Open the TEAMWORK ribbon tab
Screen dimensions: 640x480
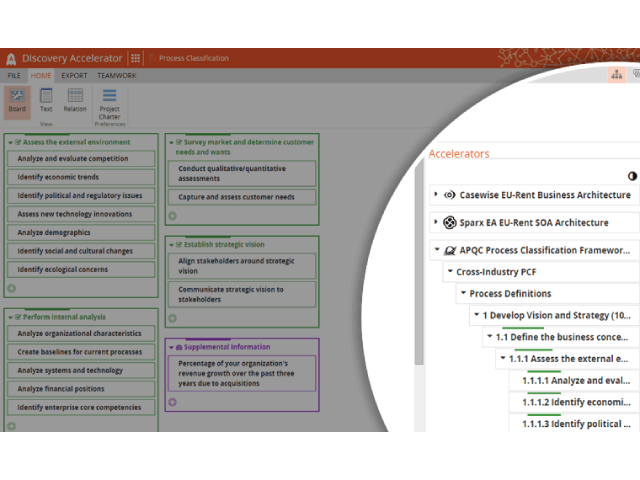[117, 76]
